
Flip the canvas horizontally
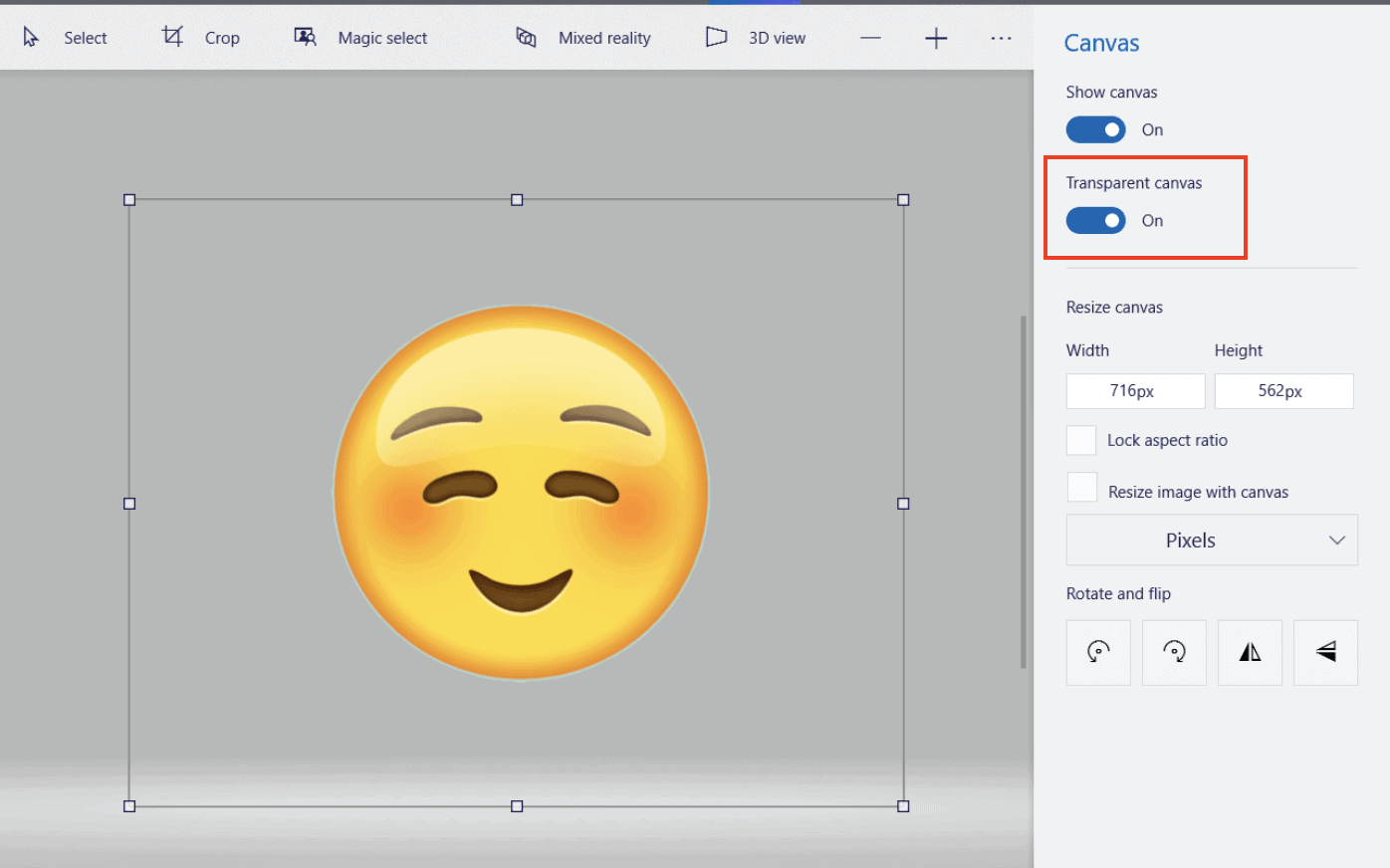(1250, 652)
